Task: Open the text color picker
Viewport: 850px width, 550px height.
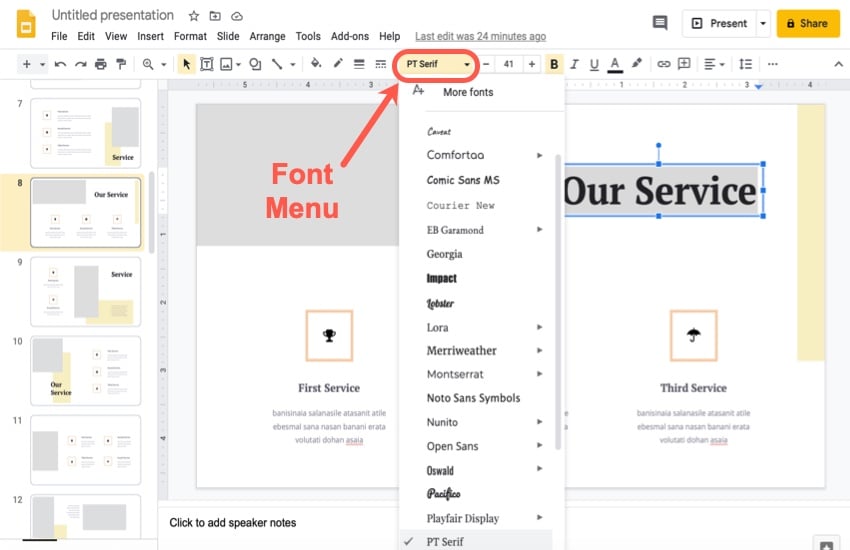Action: [614, 64]
